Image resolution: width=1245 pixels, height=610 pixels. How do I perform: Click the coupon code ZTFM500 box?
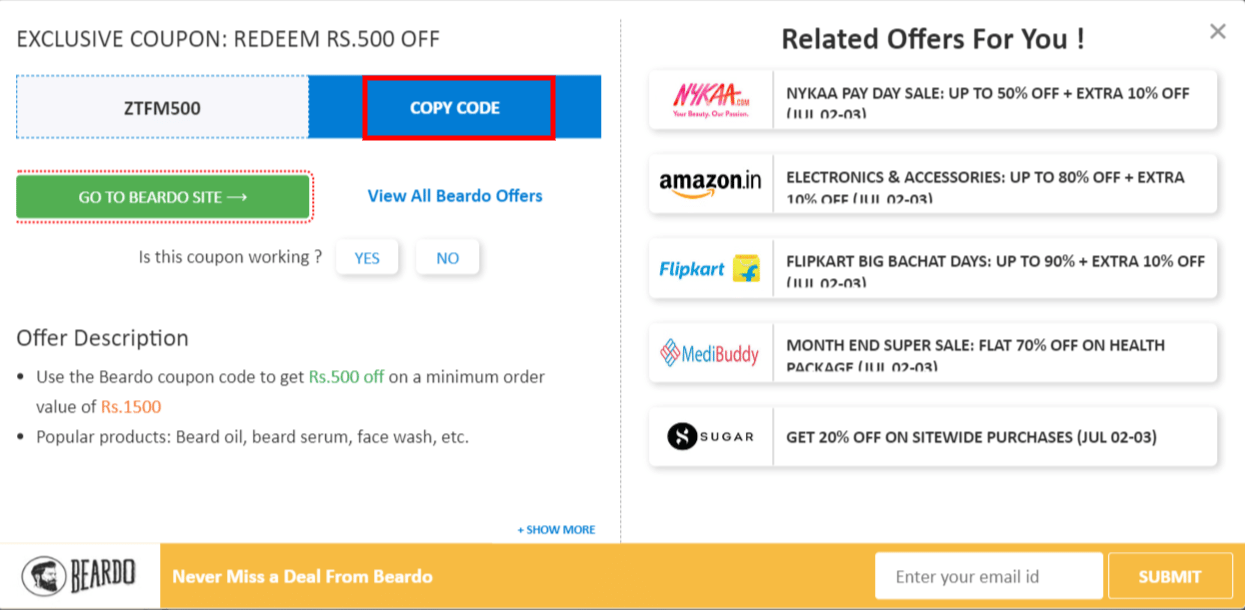pos(162,107)
